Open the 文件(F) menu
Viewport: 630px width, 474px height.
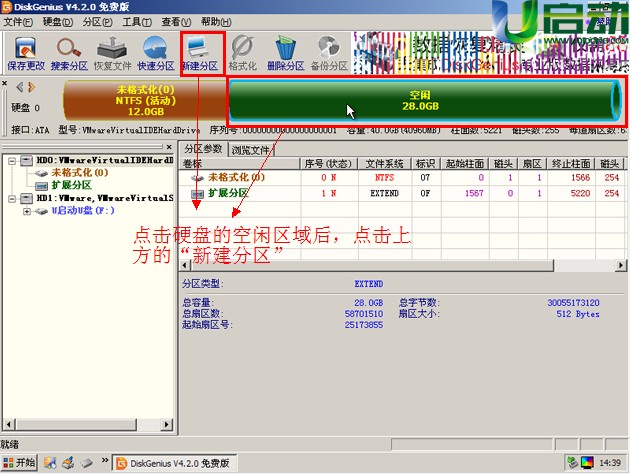pyautogui.click(x=18, y=22)
